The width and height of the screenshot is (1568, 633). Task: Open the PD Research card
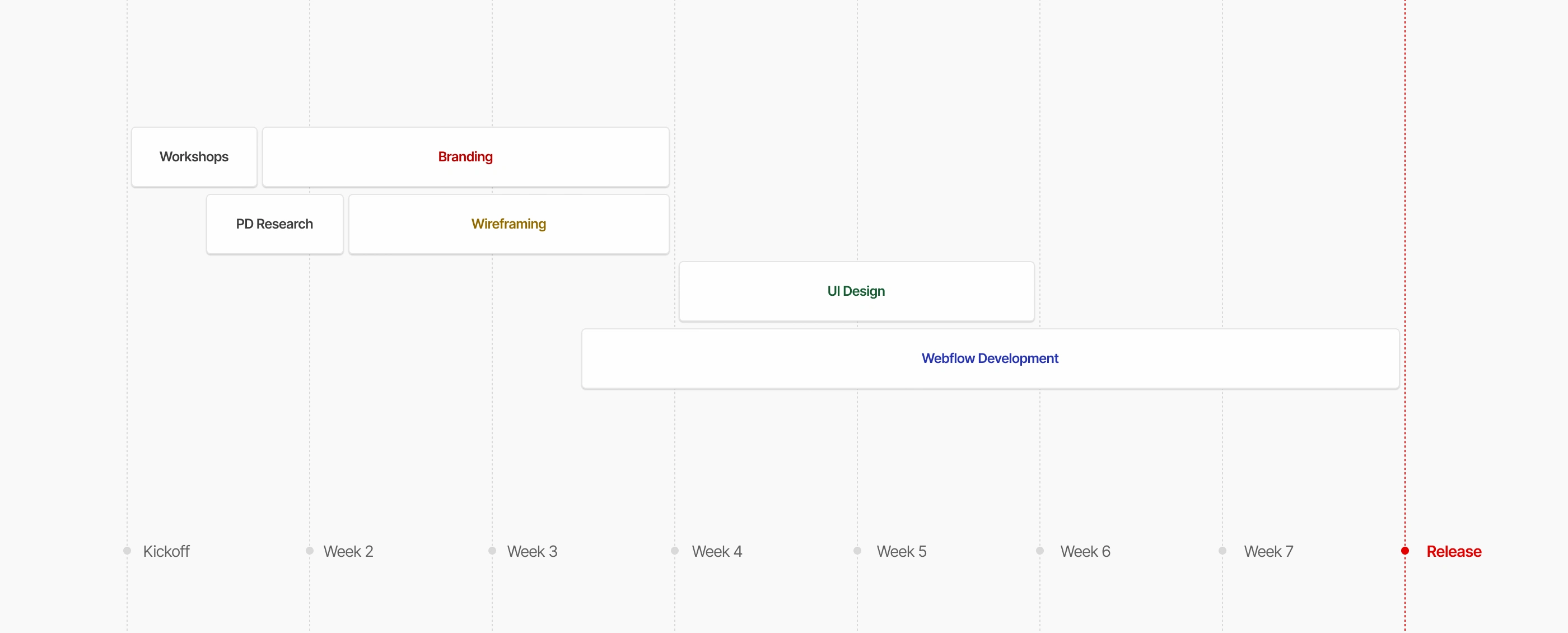tap(274, 224)
